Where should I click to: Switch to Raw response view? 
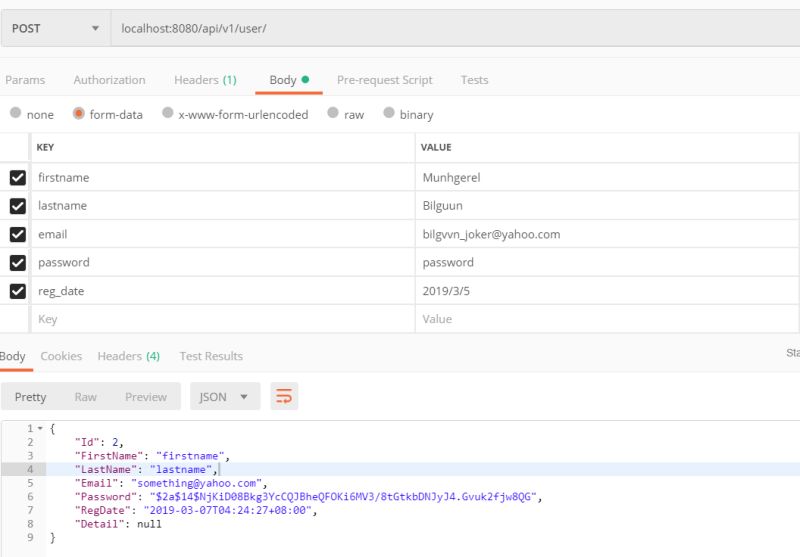pyautogui.click(x=85, y=397)
